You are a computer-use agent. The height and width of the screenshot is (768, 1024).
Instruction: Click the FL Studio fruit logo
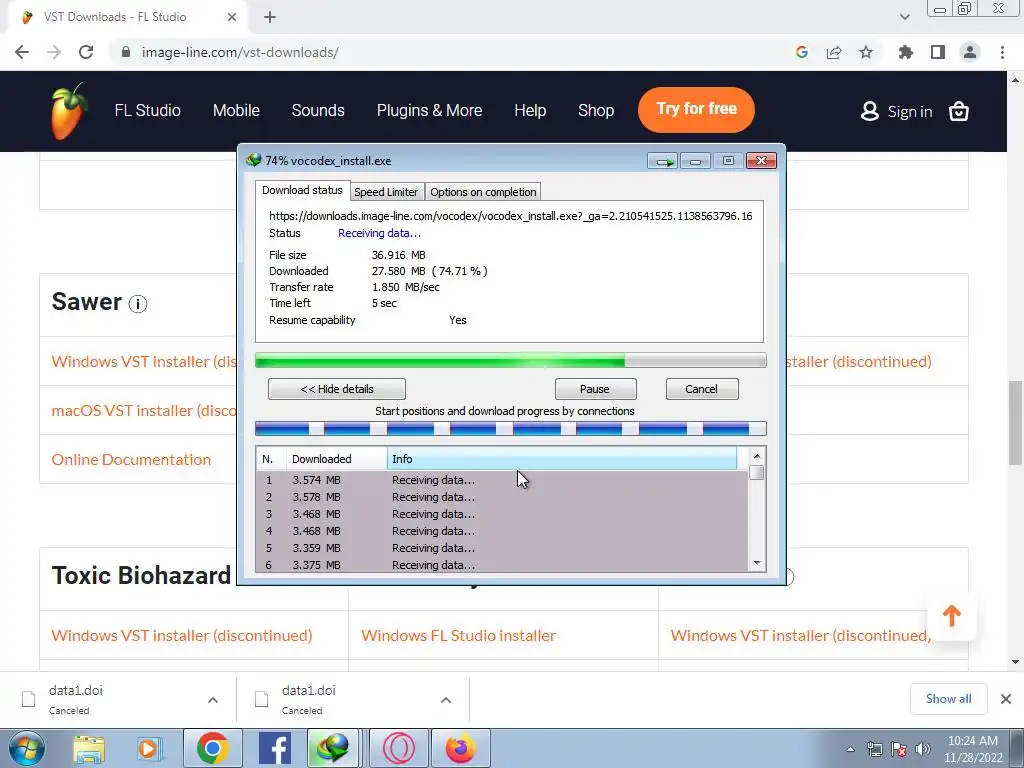(x=69, y=111)
